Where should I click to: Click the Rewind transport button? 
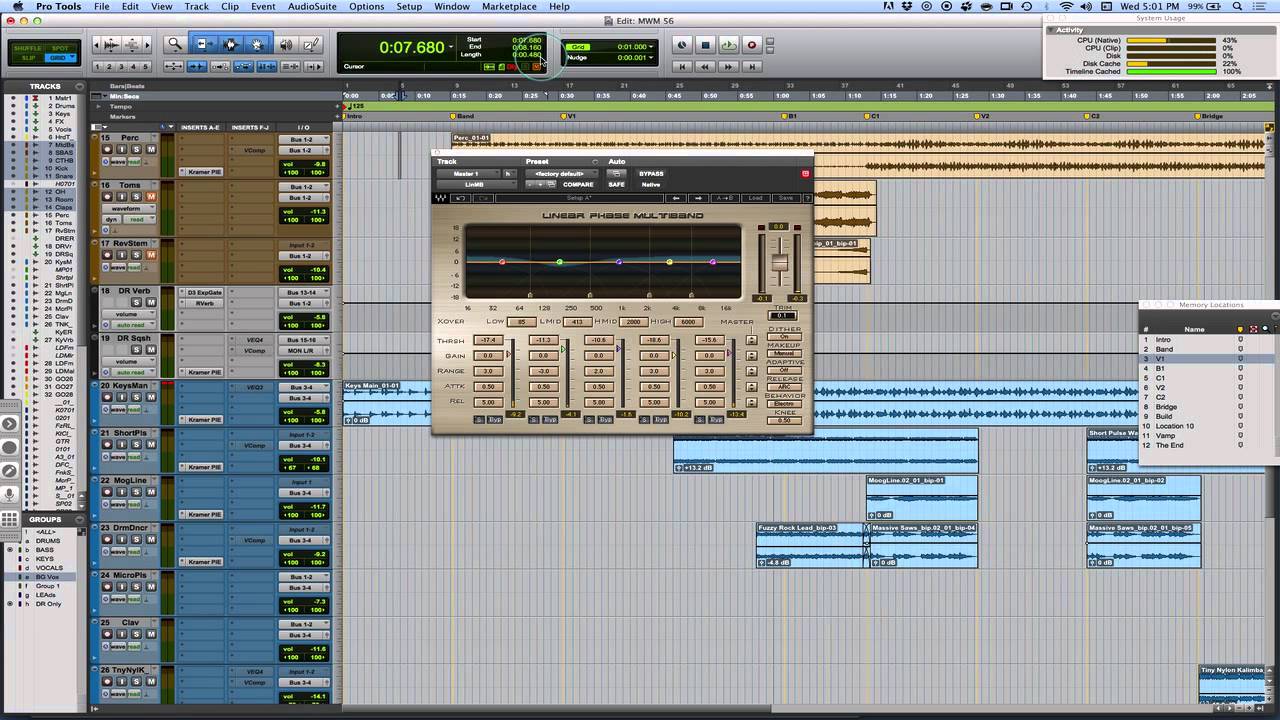pos(705,66)
